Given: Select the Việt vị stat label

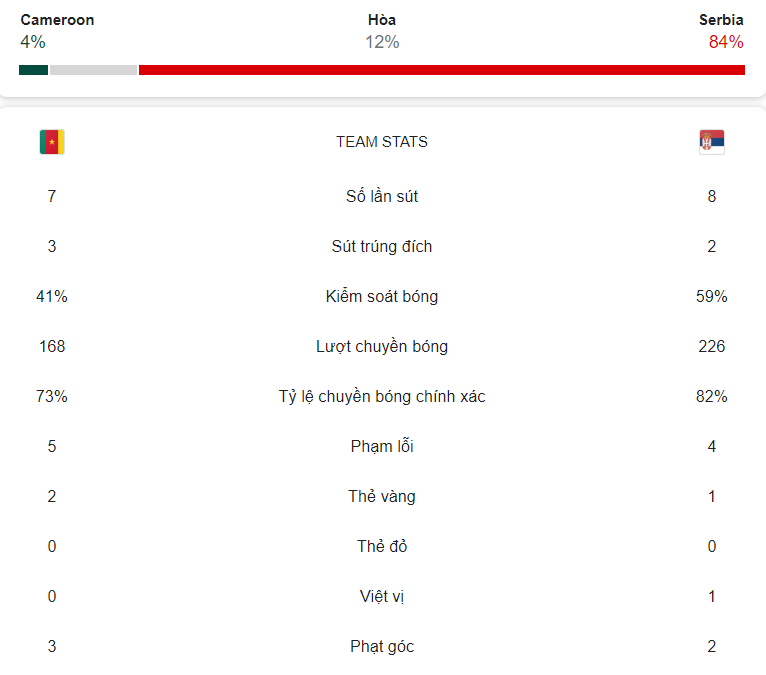Looking at the screenshot, I should click(x=382, y=596).
